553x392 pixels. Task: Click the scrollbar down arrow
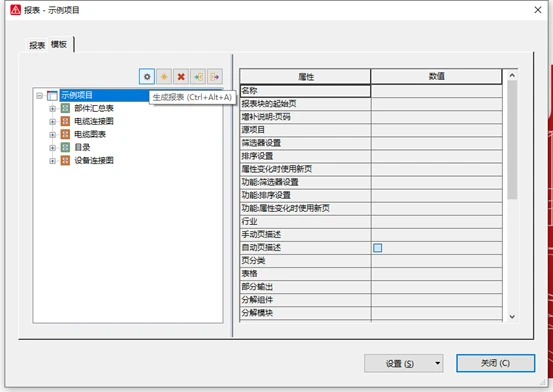512,316
